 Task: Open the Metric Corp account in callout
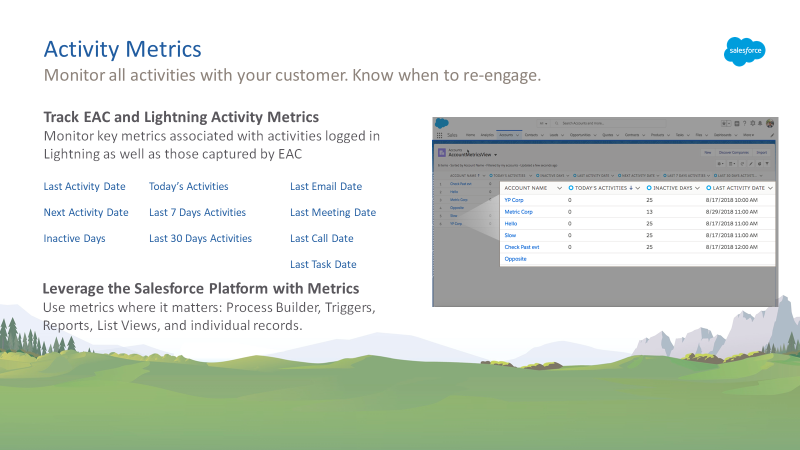518,212
